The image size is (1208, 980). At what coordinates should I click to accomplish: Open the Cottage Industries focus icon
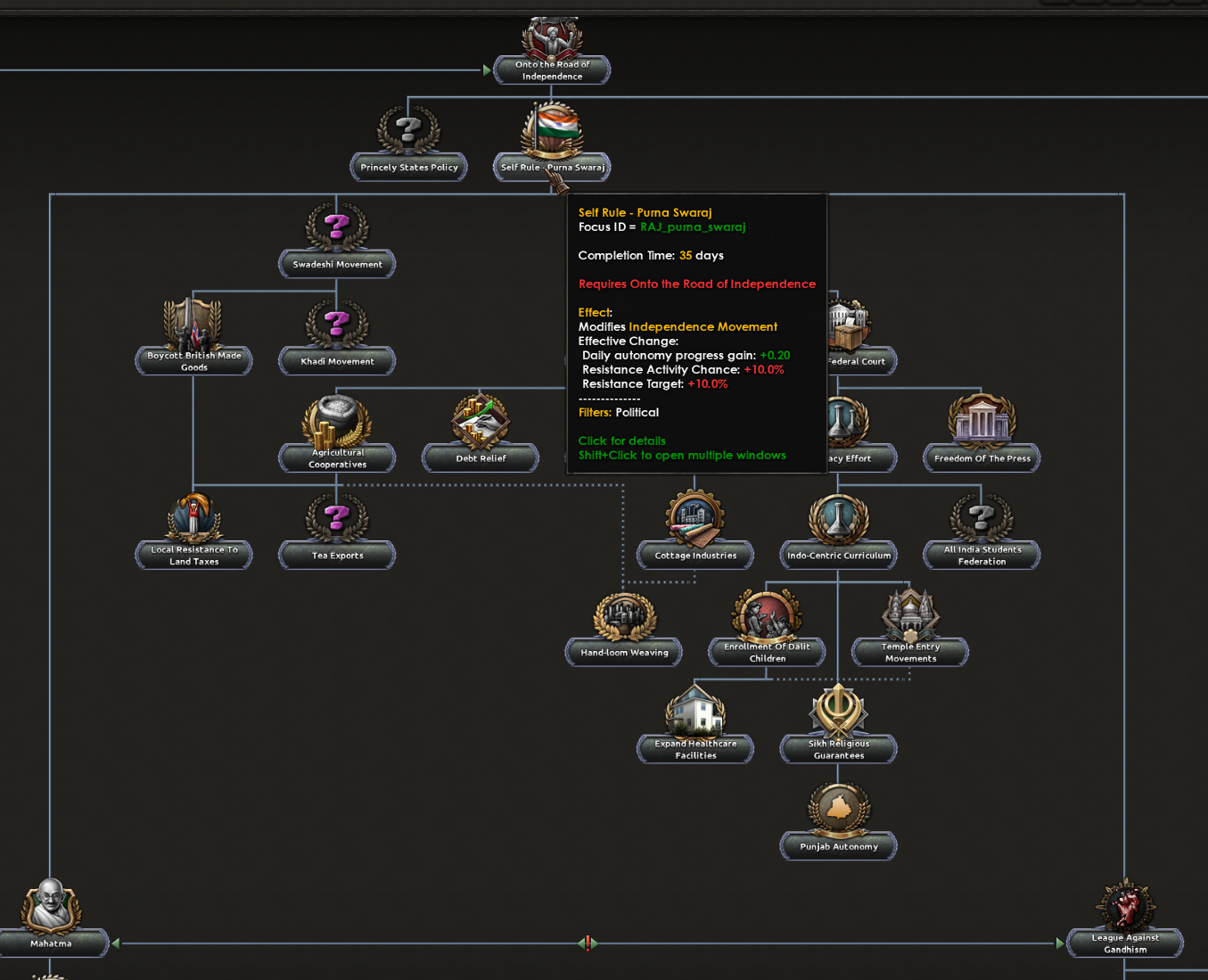click(x=695, y=517)
